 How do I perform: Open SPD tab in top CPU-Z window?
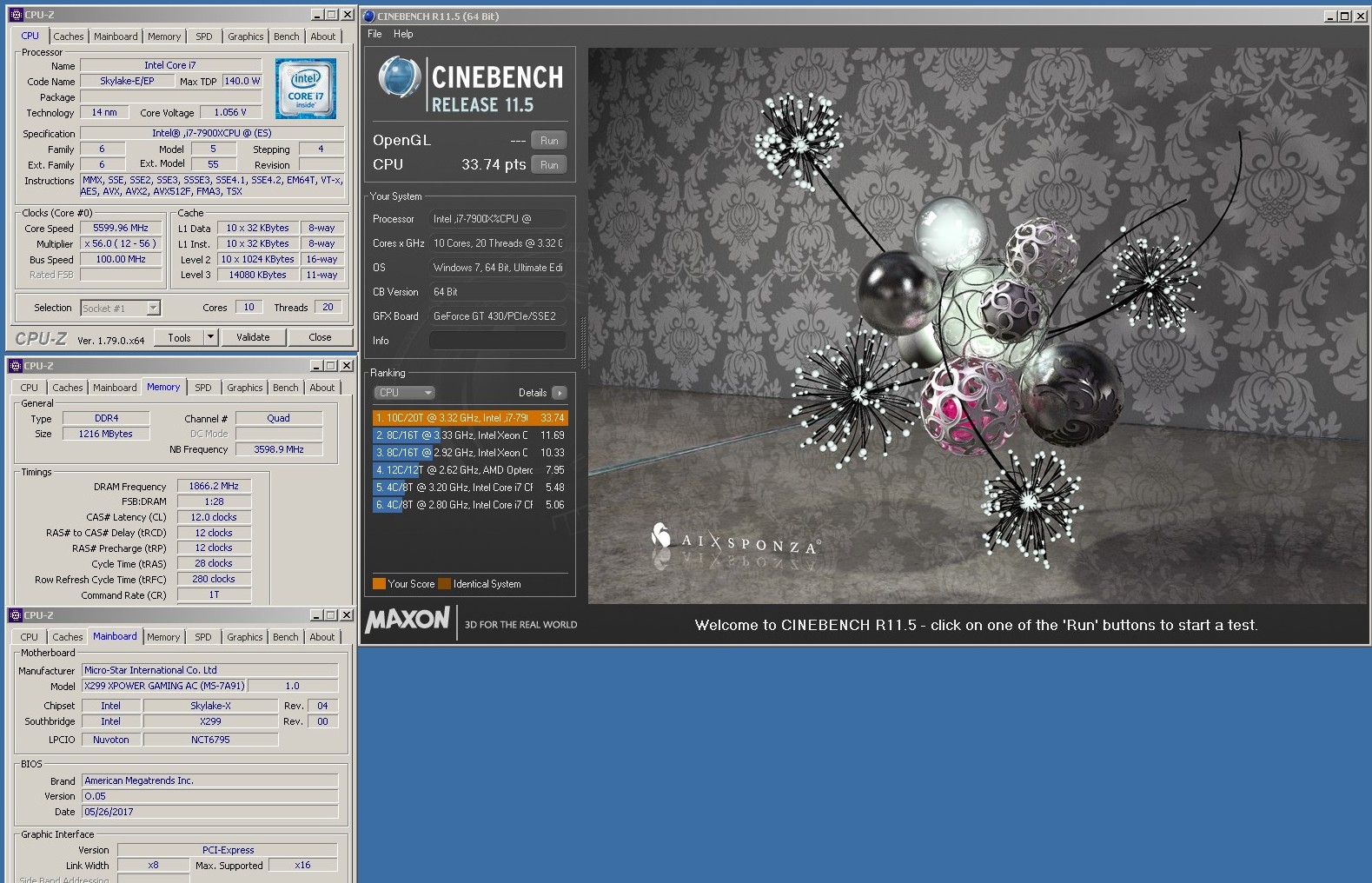click(203, 37)
